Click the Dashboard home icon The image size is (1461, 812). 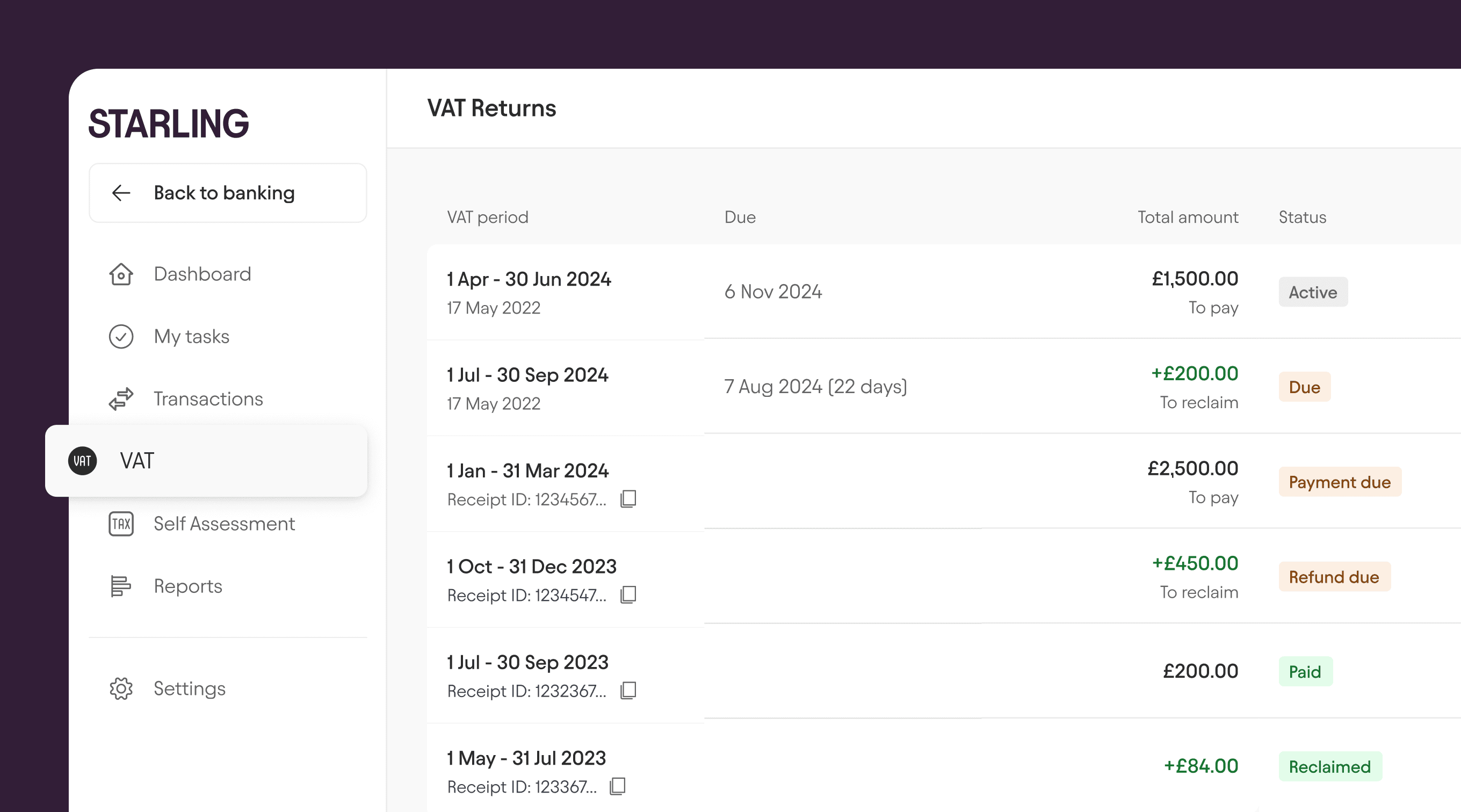click(120, 274)
